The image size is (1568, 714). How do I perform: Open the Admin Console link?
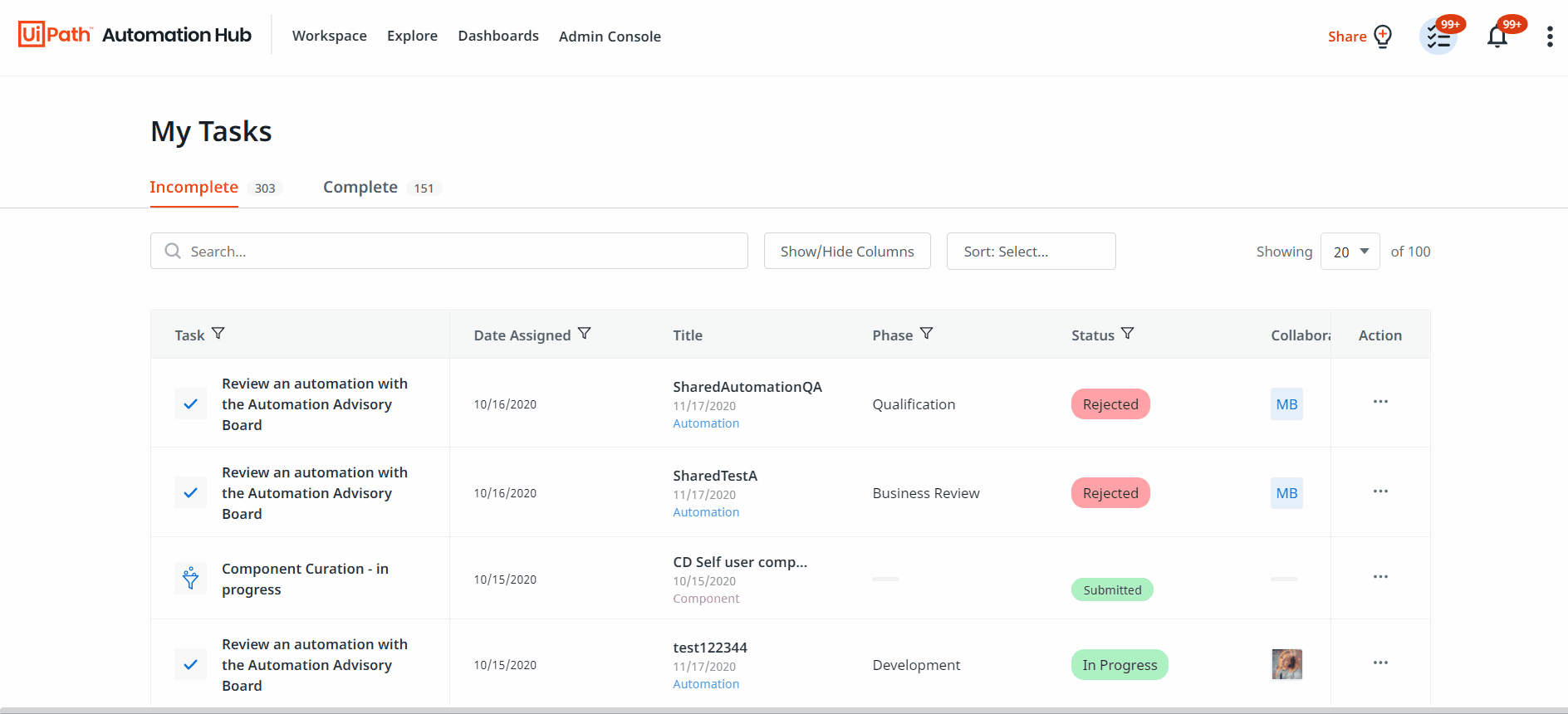click(x=610, y=37)
